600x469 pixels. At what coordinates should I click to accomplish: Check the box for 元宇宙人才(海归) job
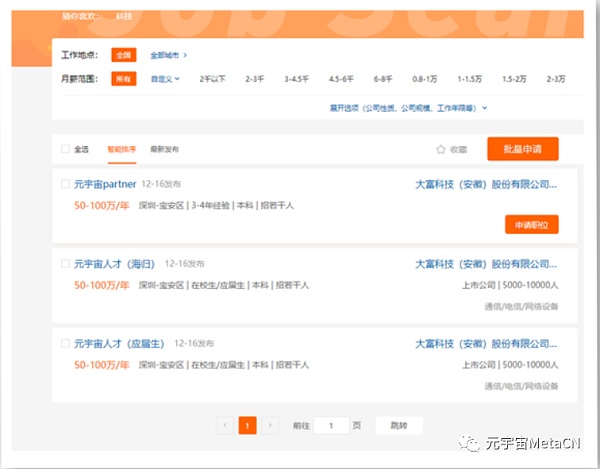(66, 265)
